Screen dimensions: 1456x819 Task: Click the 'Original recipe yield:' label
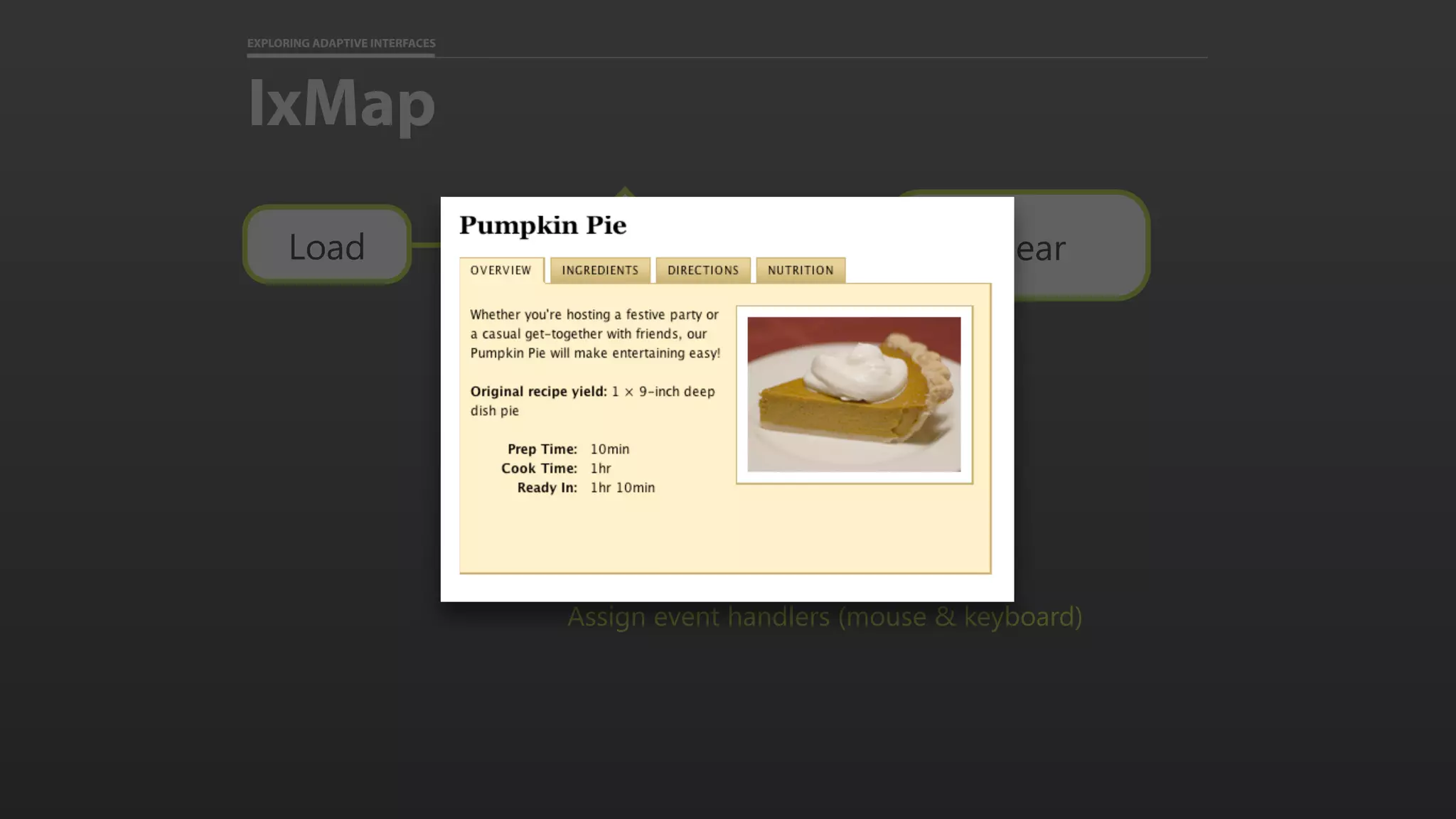click(538, 392)
